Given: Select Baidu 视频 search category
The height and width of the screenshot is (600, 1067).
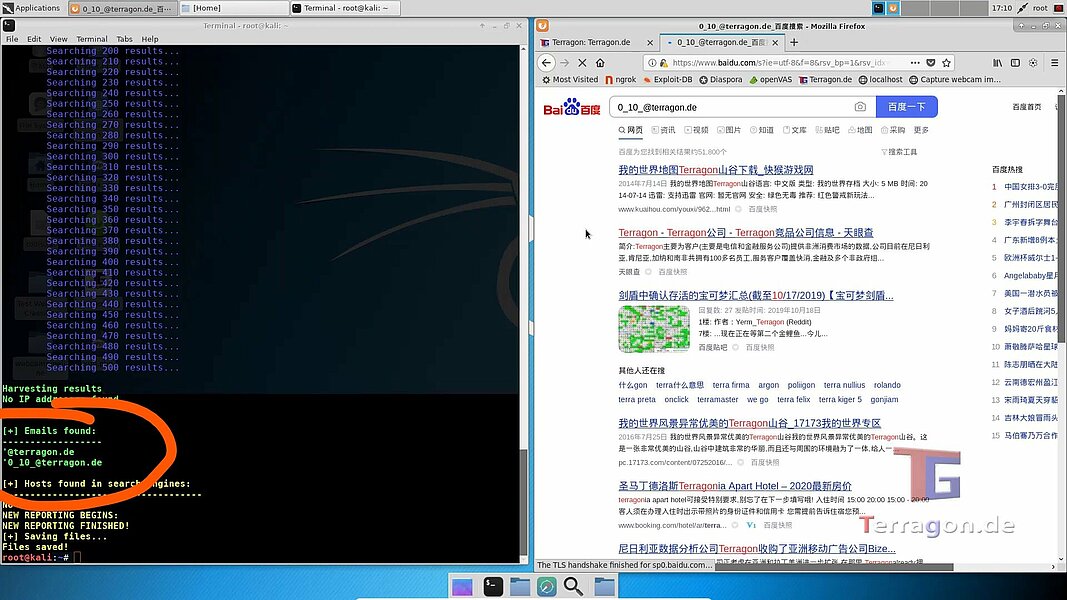Looking at the screenshot, I should [x=696, y=130].
